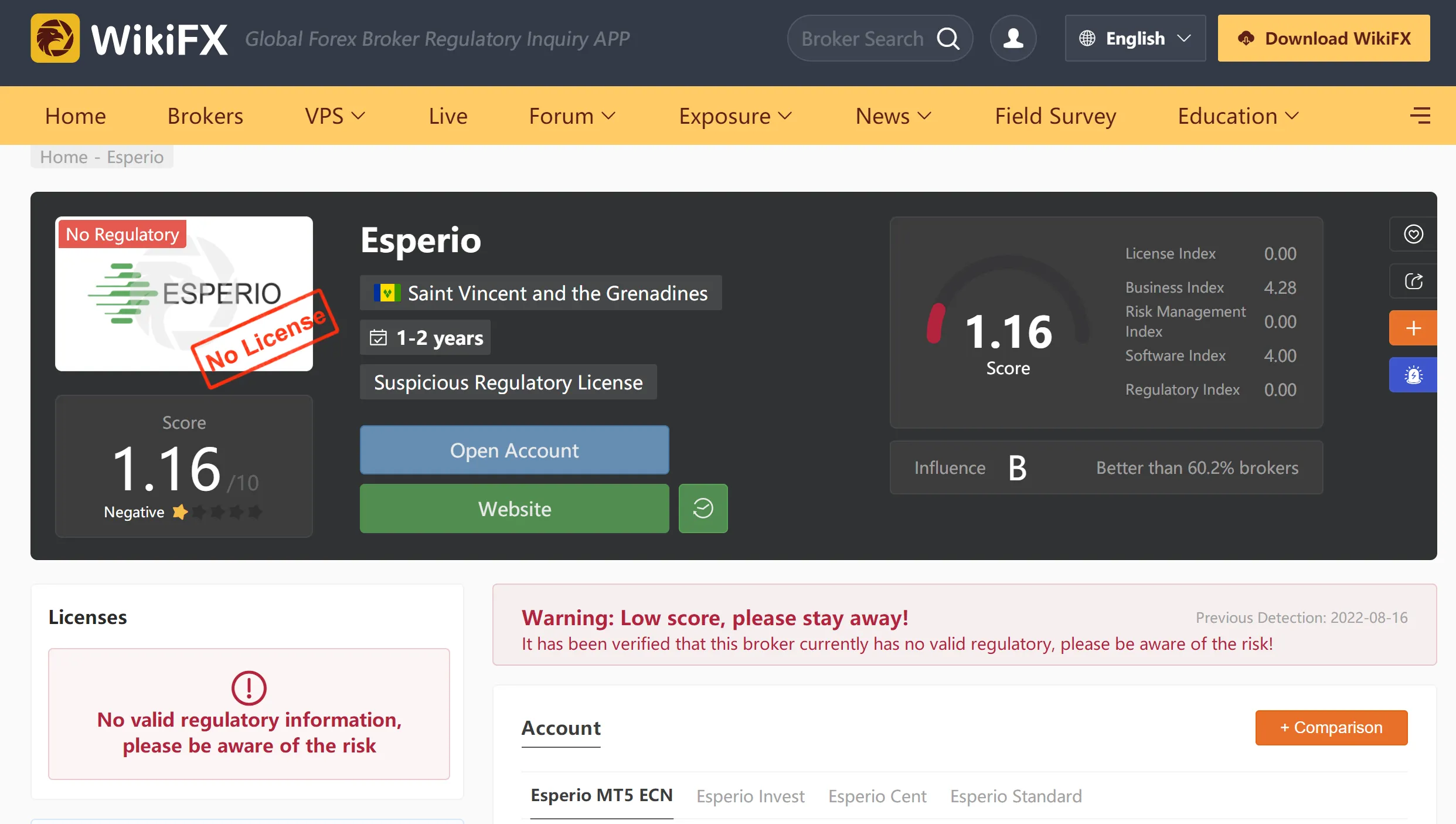Click 'Previous Detection: 2022-08-16' text
The image size is (1456, 824).
pos(1301,618)
